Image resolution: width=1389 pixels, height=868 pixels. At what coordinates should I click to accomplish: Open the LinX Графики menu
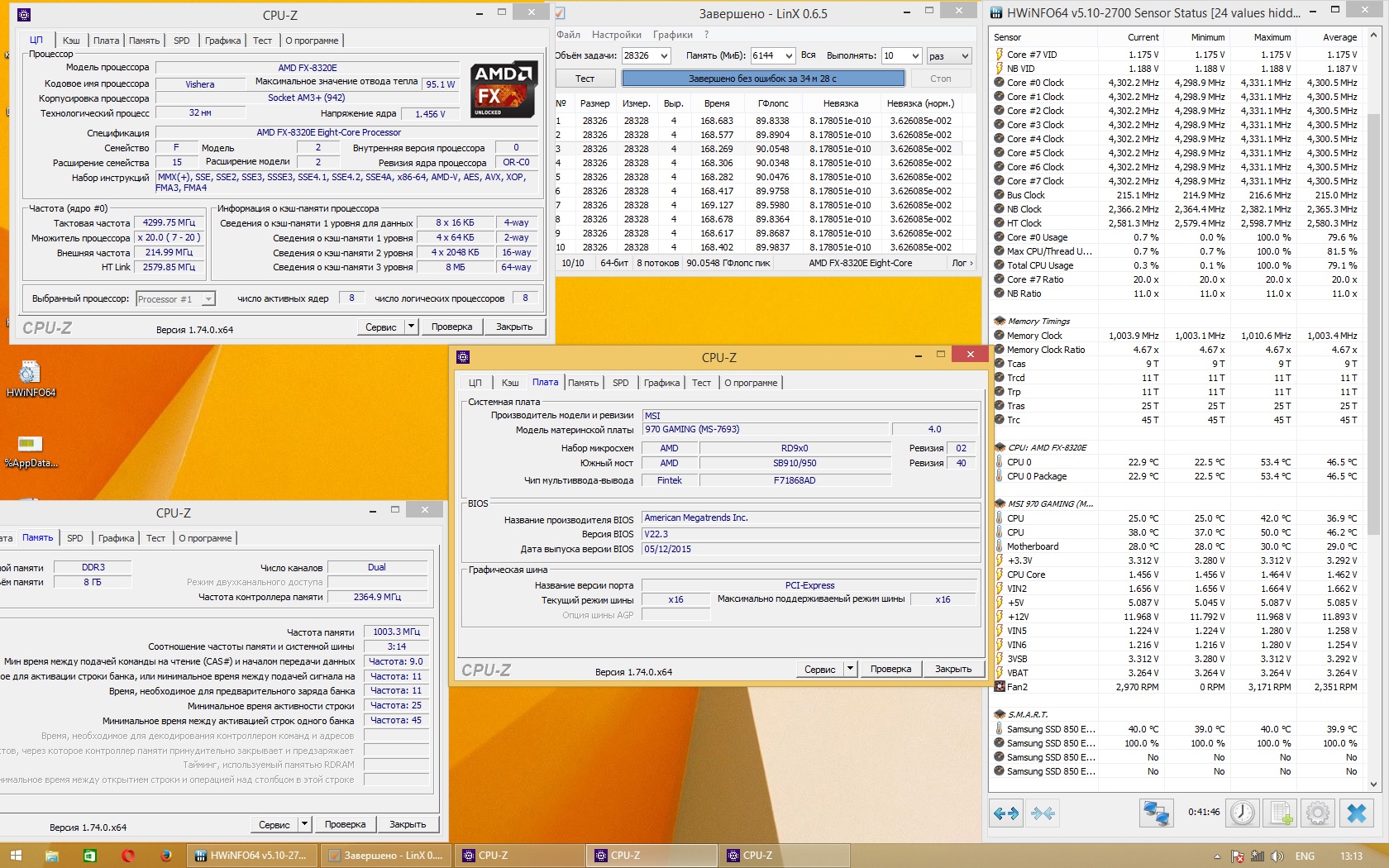[x=673, y=35]
